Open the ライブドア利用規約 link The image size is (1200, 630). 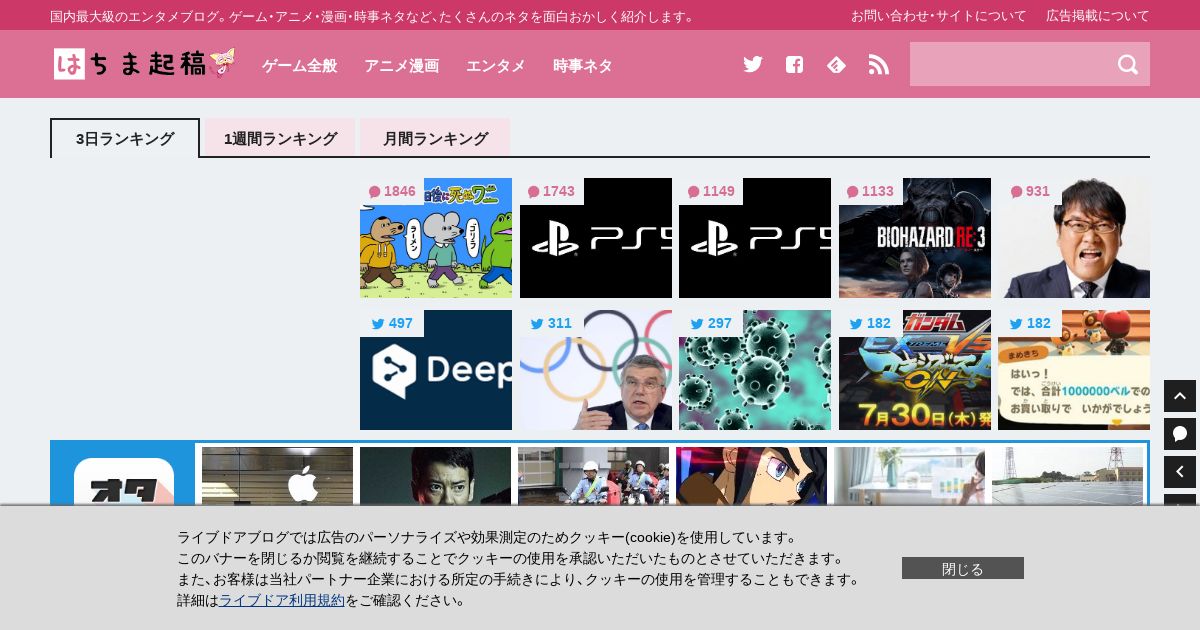click(282, 600)
